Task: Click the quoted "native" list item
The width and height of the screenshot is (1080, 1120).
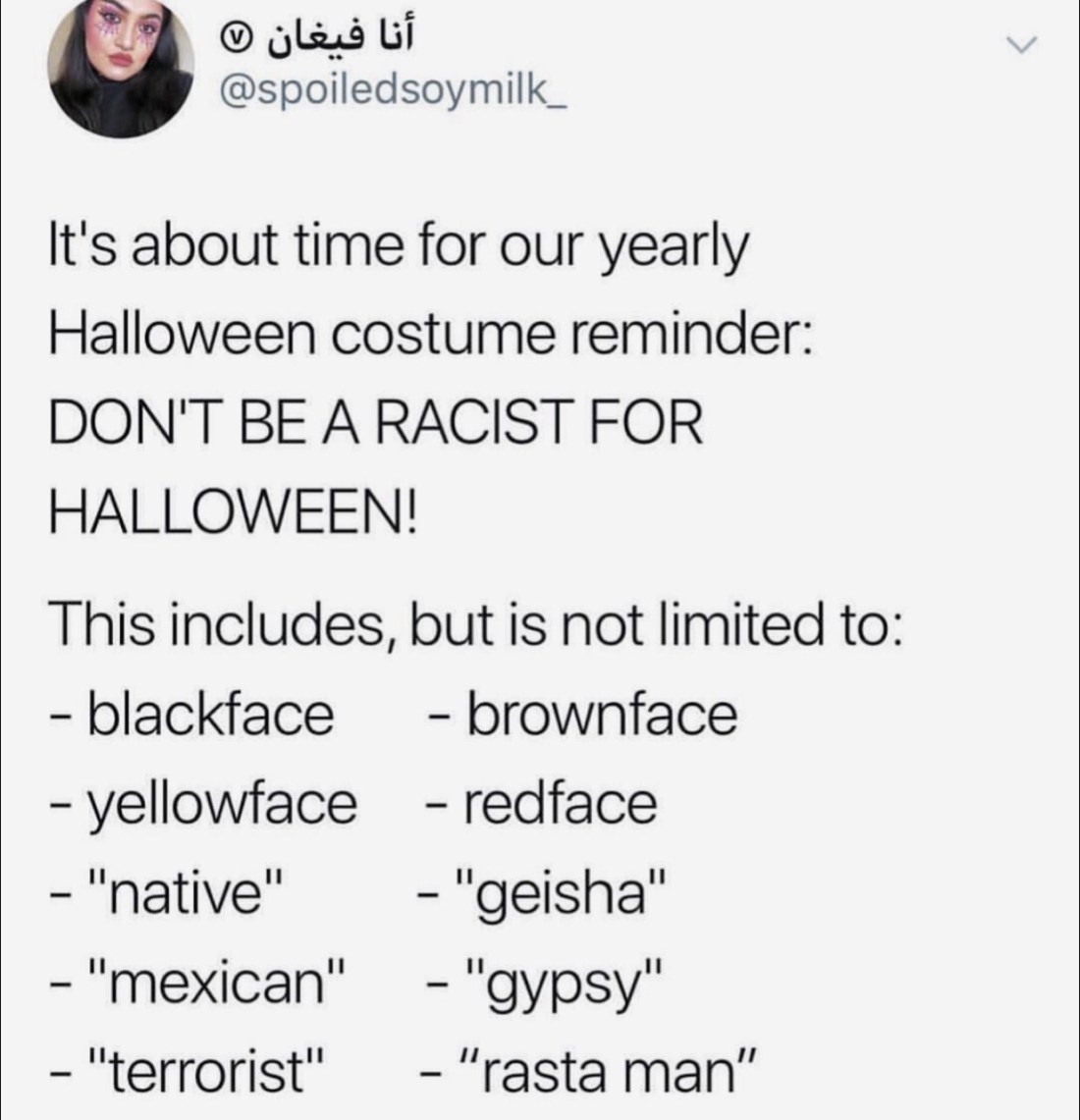Action: pyautogui.click(x=185, y=892)
